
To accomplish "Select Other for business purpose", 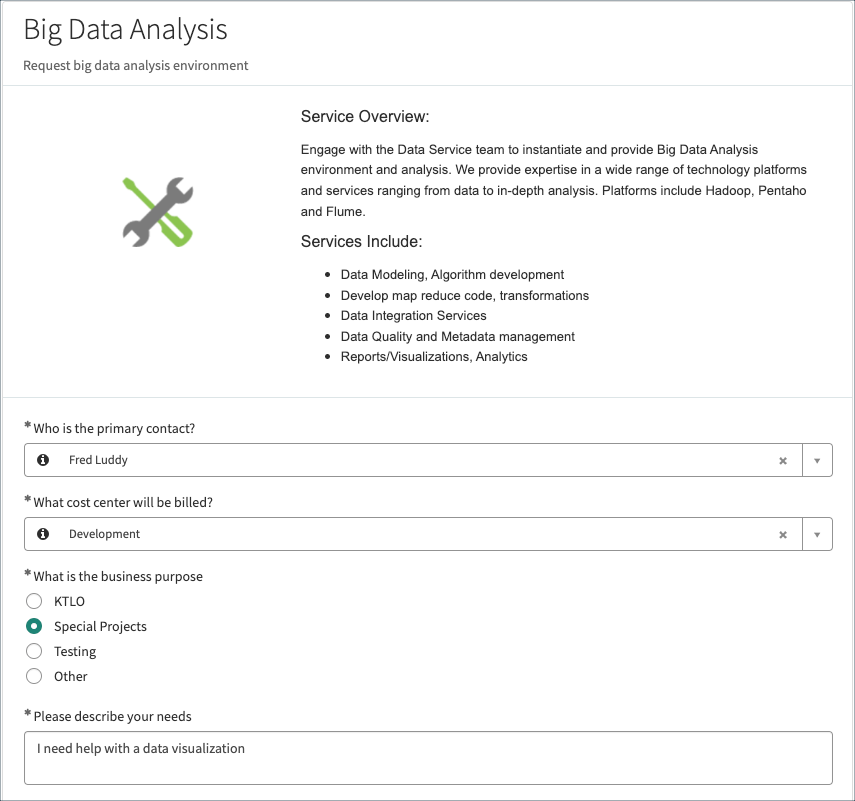I will (x=34, y=676).
